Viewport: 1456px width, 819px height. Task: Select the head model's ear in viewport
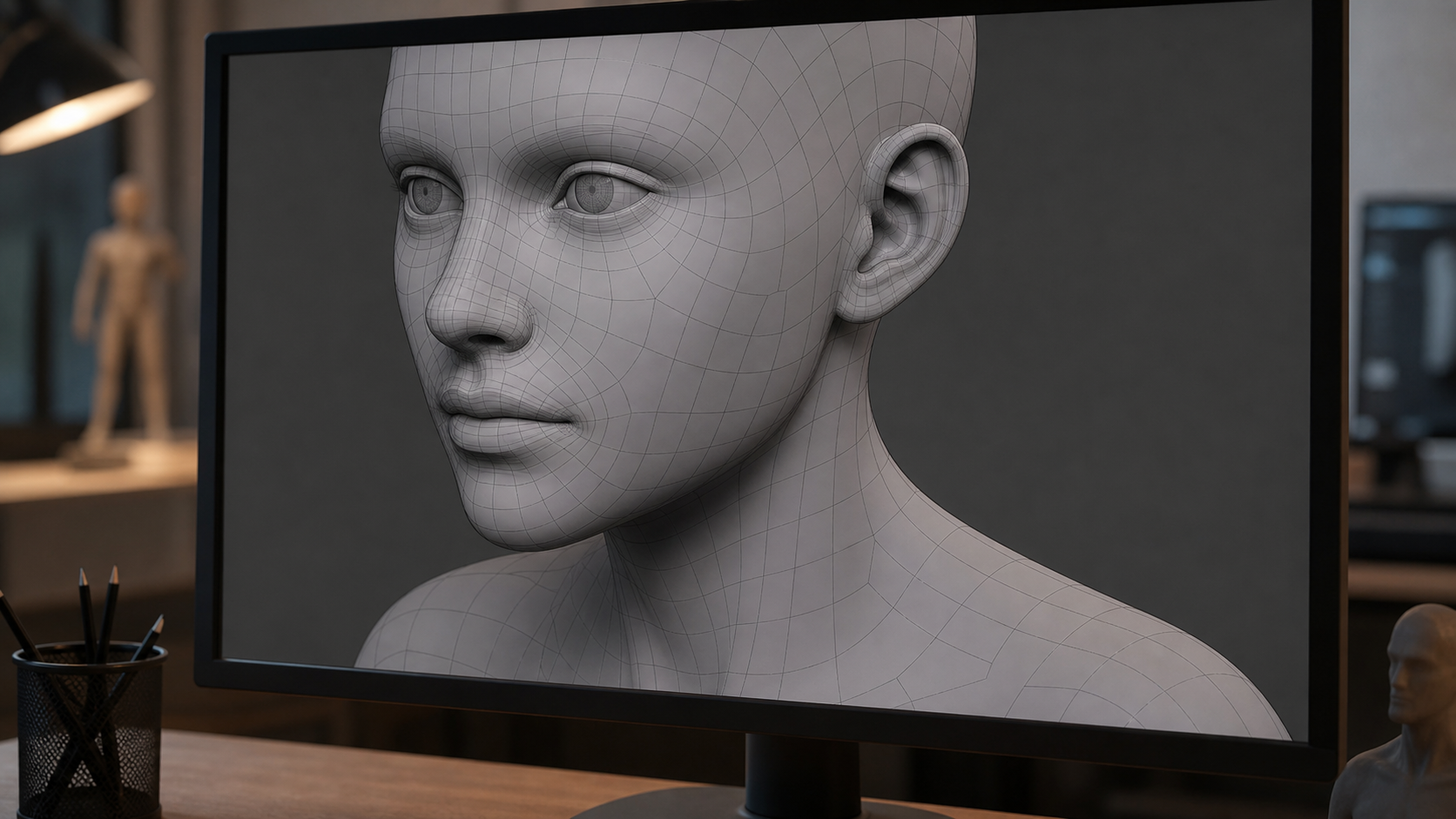[x=907, y=223]
